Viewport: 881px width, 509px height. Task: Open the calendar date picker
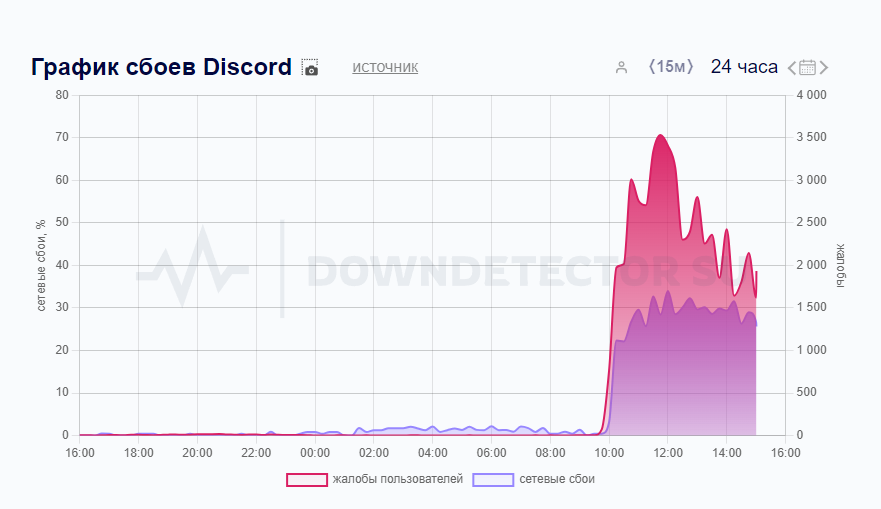coord(807,67)
